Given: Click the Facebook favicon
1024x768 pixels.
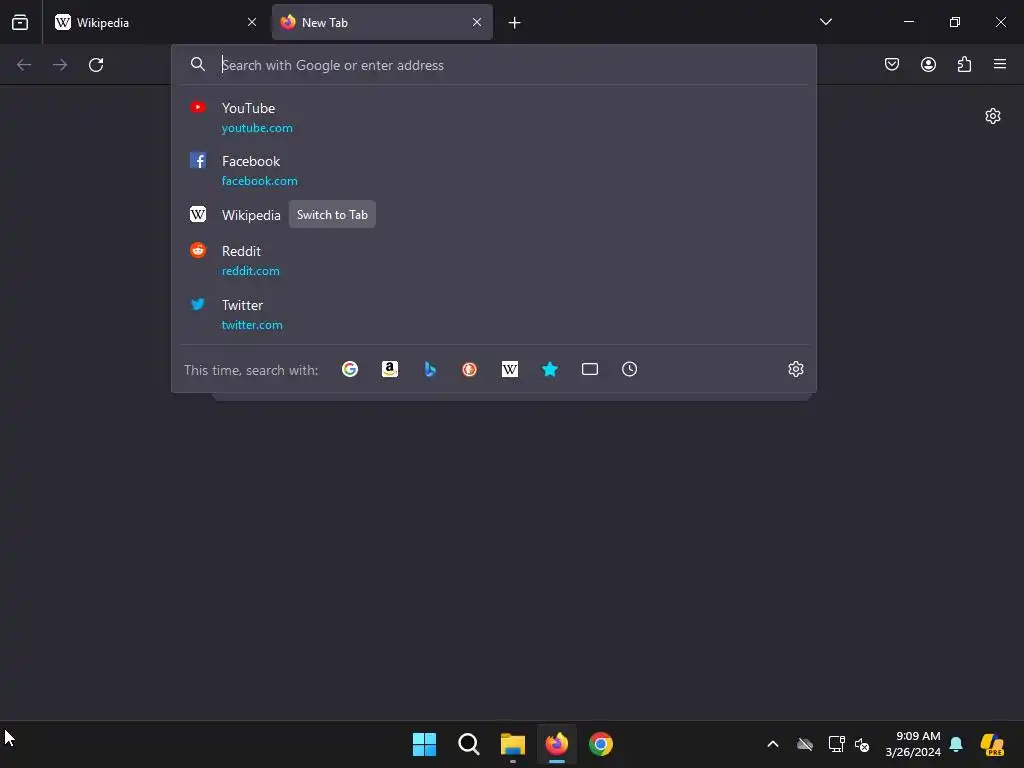Looking at the screenshot, I should pos(198,160).
